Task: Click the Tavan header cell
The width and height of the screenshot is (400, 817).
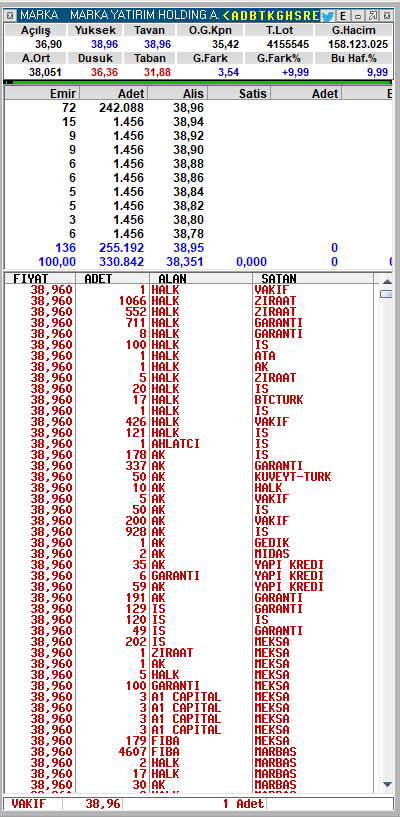Action: [149, 30]
